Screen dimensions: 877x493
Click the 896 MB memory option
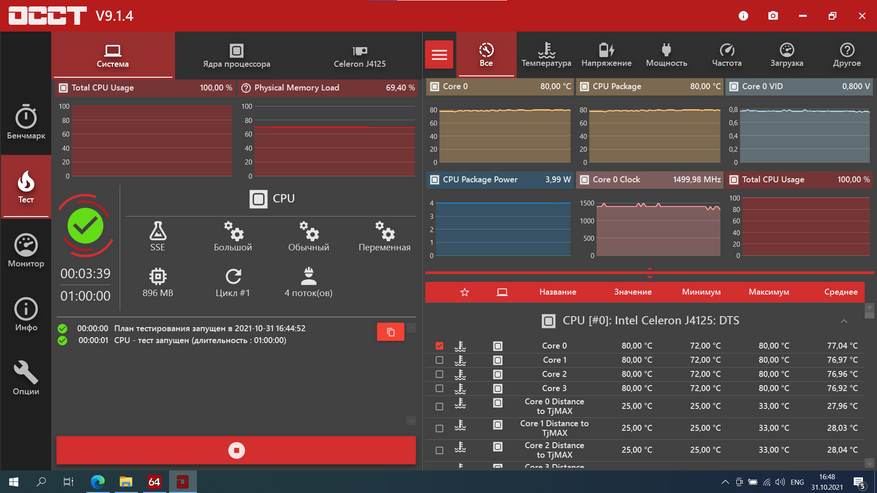(x=158, y=282)
